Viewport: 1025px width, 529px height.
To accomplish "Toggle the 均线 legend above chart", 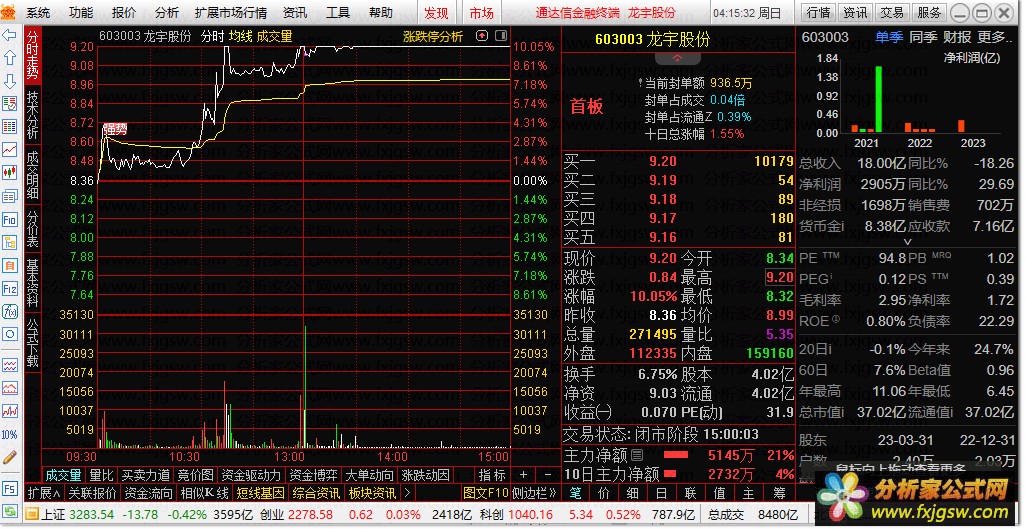I will coord(240,37).
